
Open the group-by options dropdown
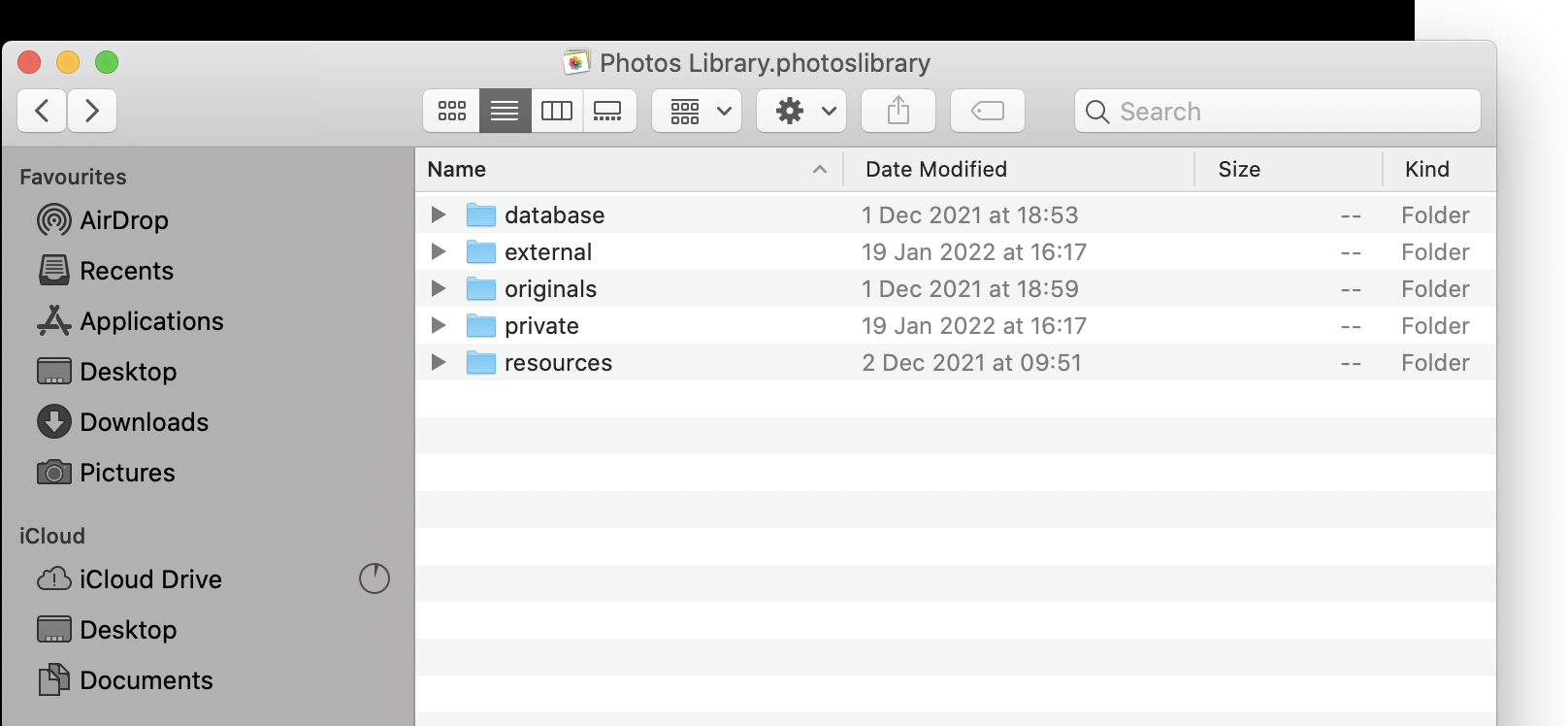[697, 111]
